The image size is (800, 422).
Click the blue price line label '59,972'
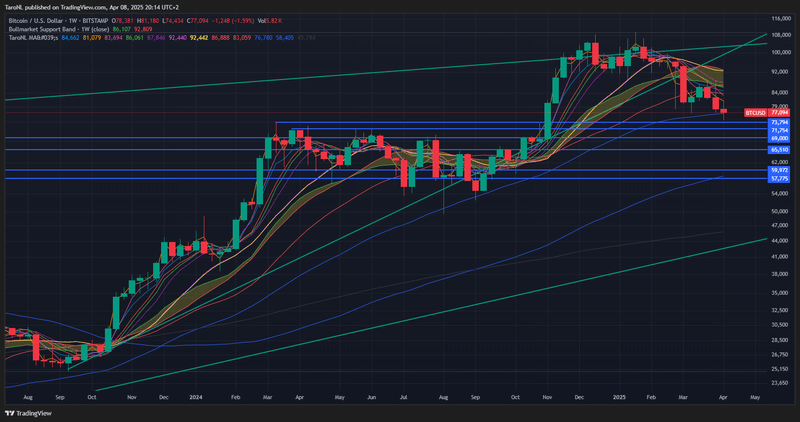(x=779, y=170)
